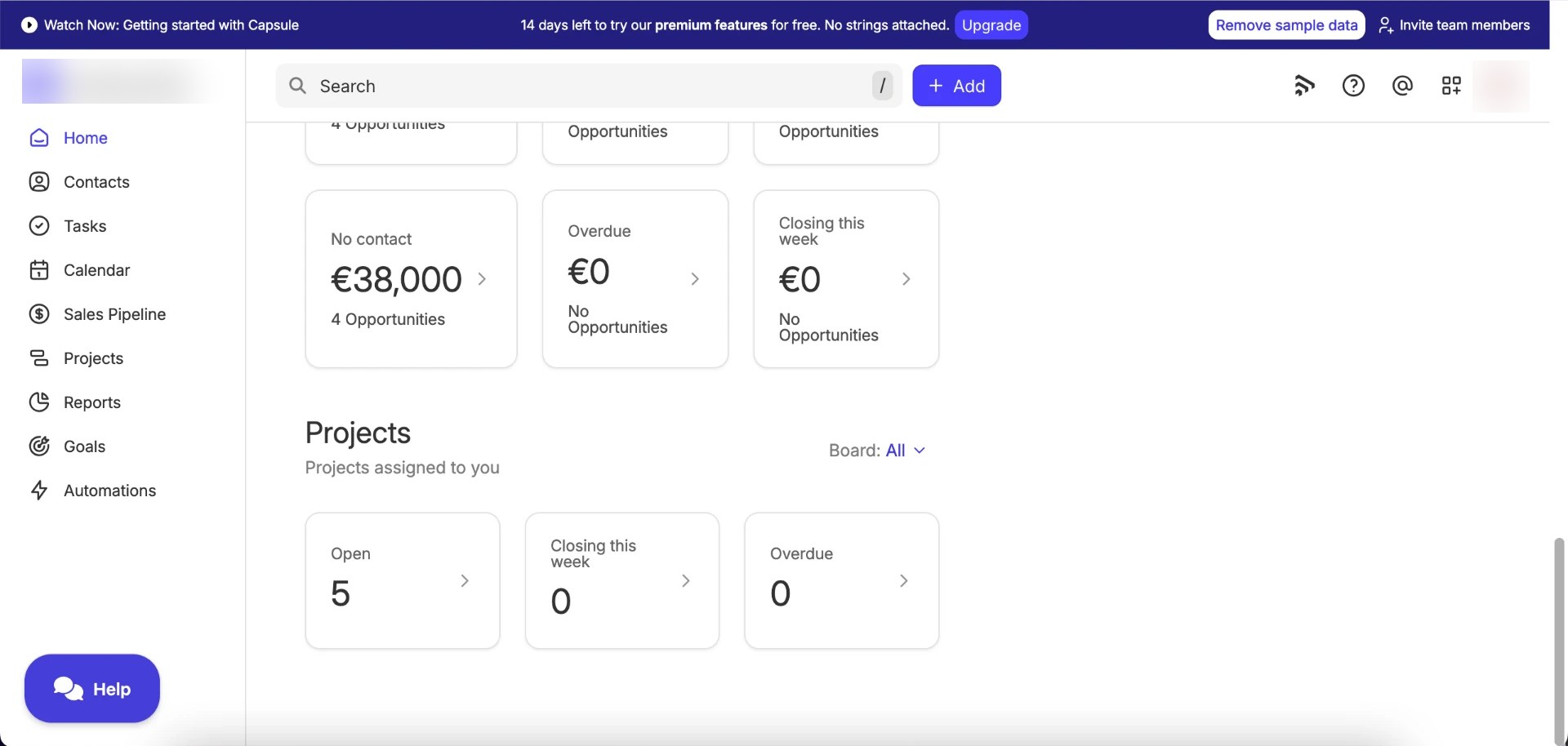Open the Help chat button
The image size is (1568, 746).
92,689
